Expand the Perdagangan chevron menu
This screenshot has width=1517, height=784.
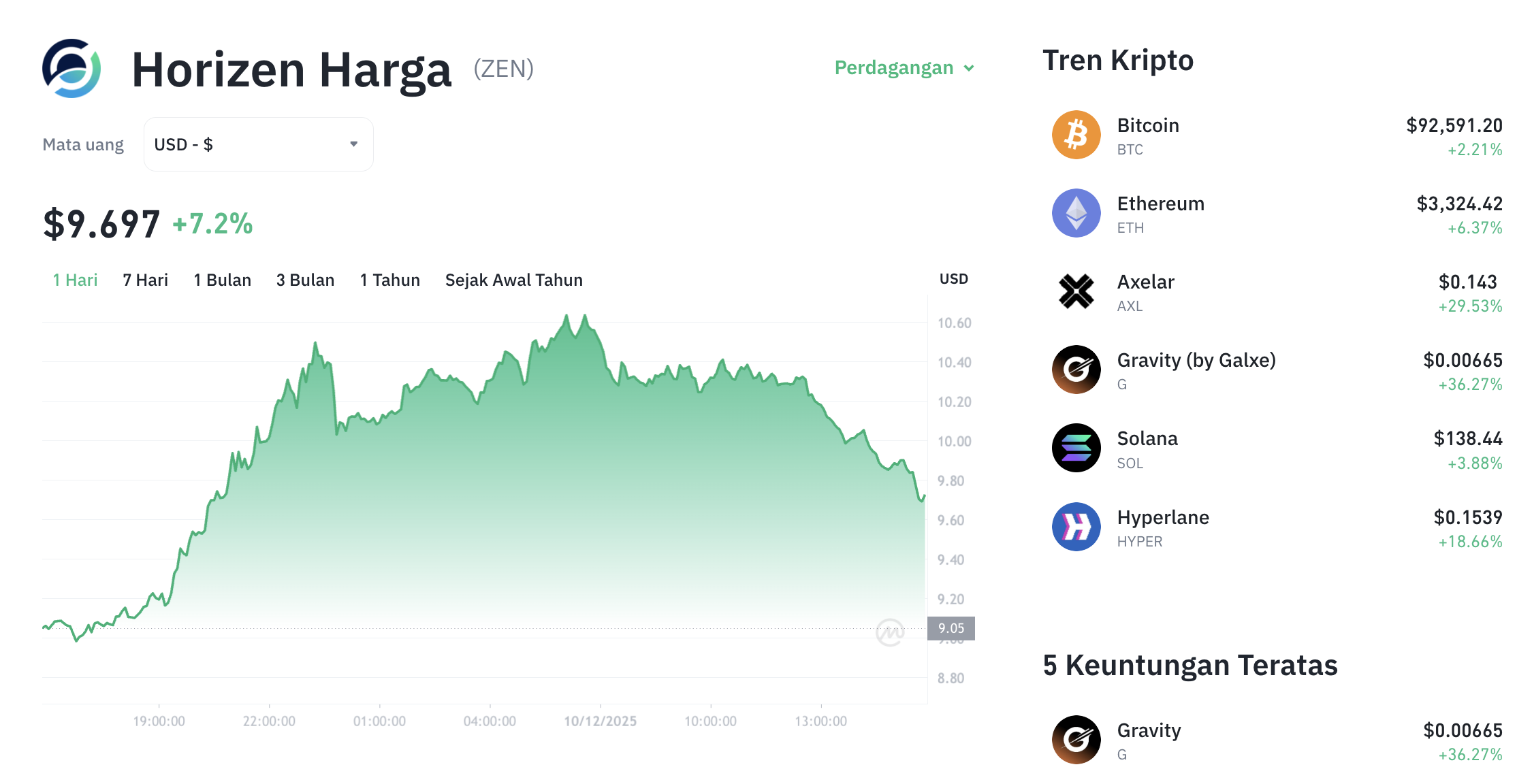pos(970,68)
